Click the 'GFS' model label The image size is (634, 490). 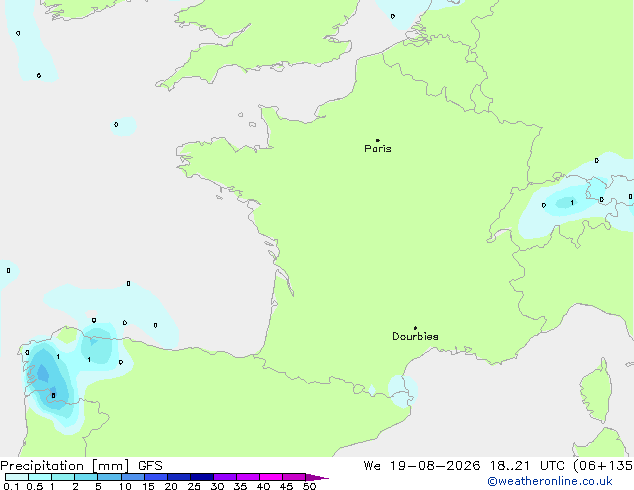(150, 466)
